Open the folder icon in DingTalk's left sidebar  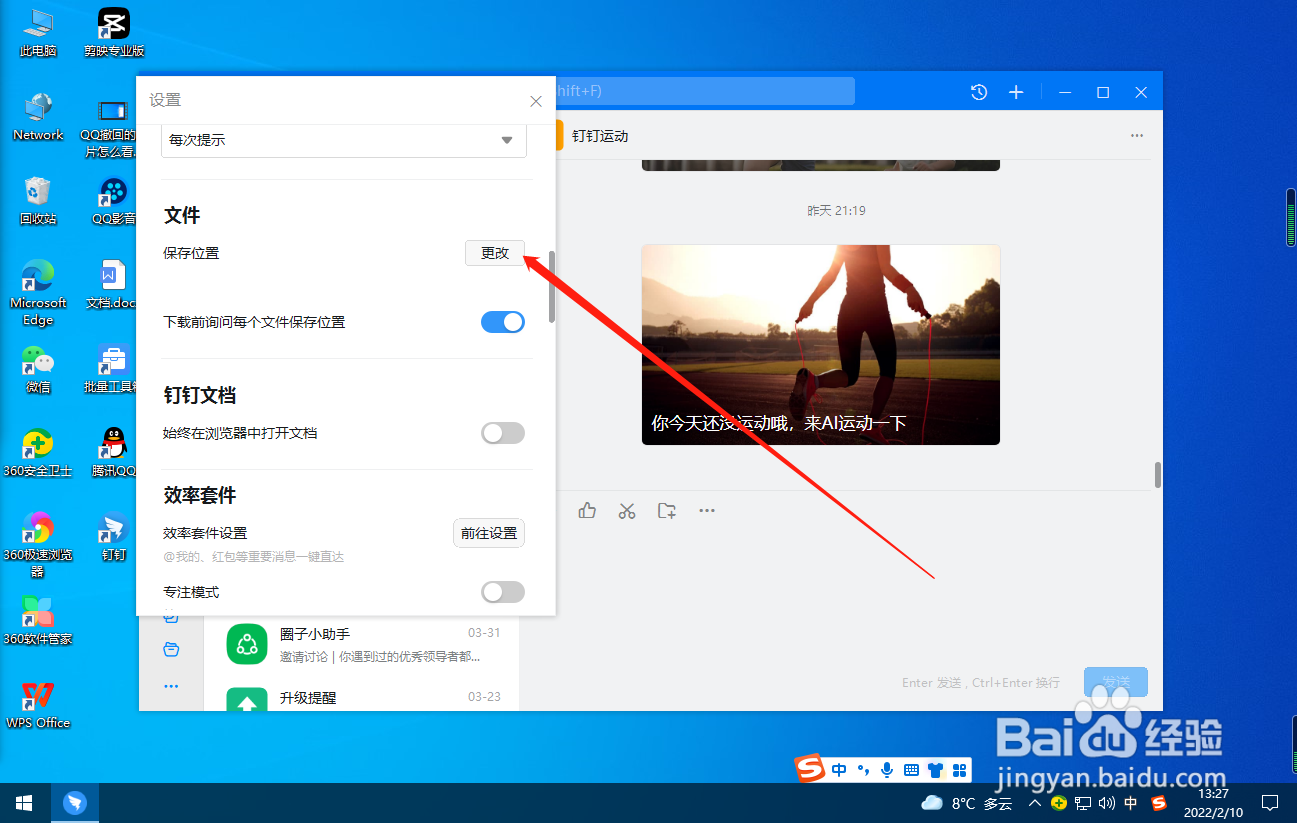(x=171, y=650)
